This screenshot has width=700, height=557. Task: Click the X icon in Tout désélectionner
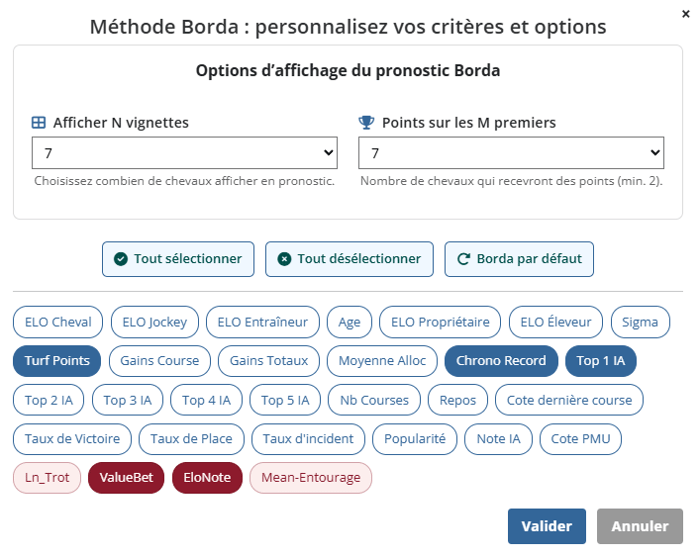coord(284,259)
